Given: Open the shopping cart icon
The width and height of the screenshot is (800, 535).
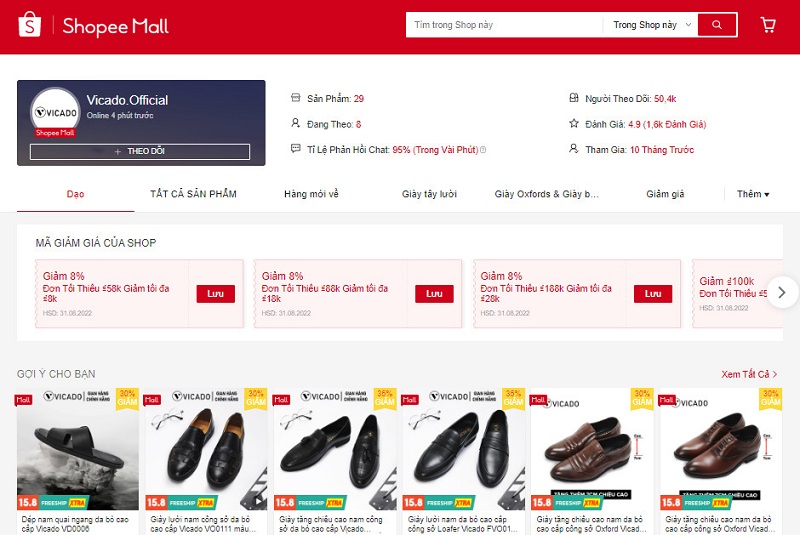Looking at the screenshot, I should pos(768,24).
